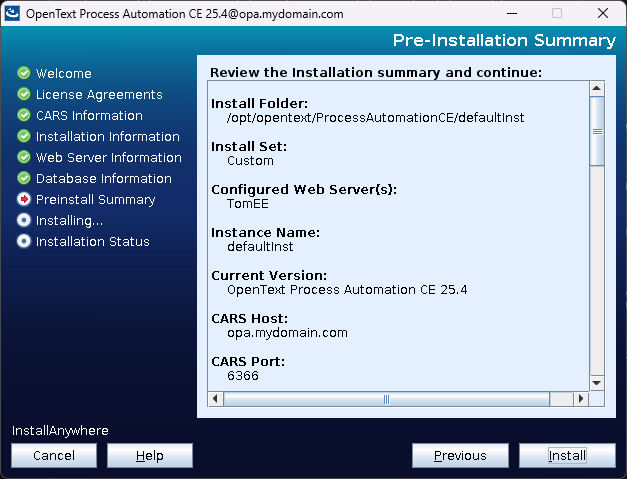Click the Welcome step checkmark icon
Image resolution: width=627 pixels, height=479 pixels.
point(24,73)
